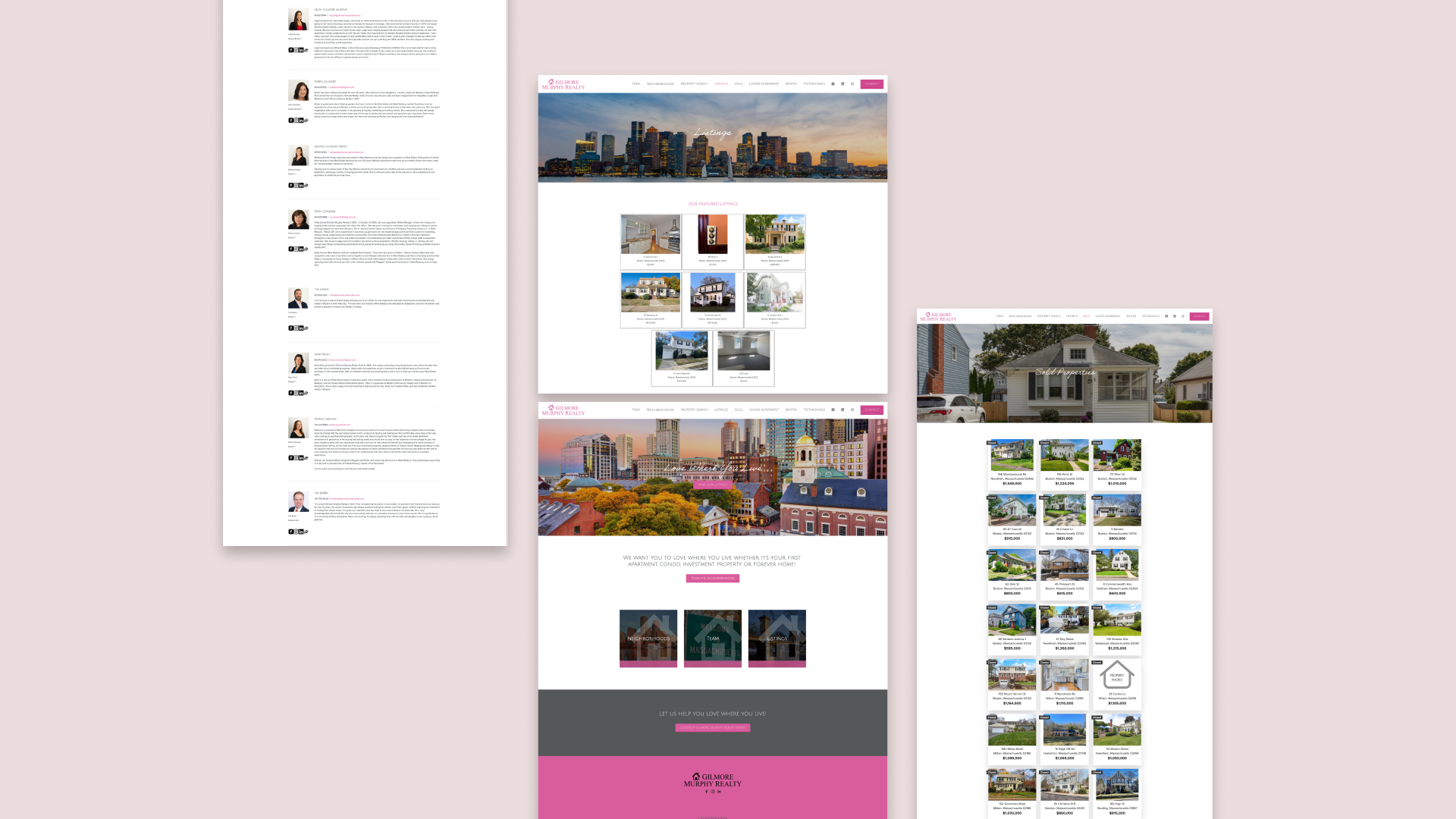The width and height of the screenshot is (1456, 819).
Task: Click Tour the Neighborhoods button
Action: pos(712,579)
